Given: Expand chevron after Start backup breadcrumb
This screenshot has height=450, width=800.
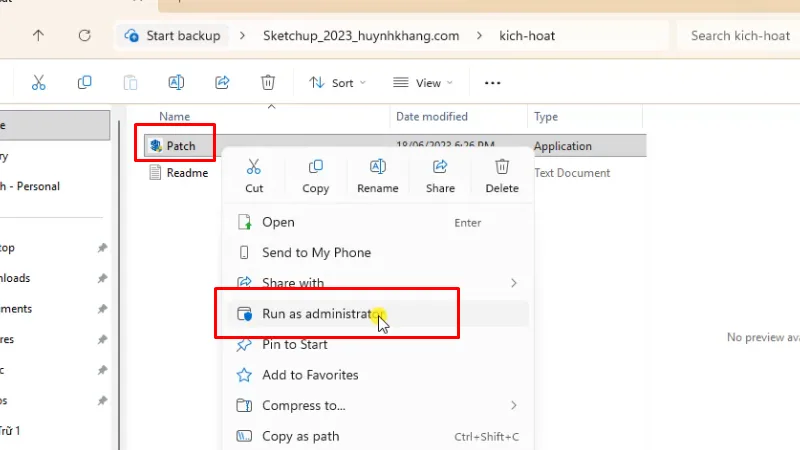Looking at the screenshot, I should 242,36.
